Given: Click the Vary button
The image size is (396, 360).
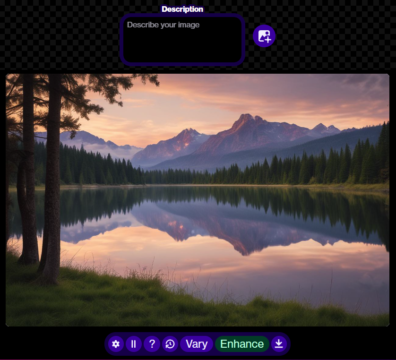Looking at the screenshot, I should [196, 344].
